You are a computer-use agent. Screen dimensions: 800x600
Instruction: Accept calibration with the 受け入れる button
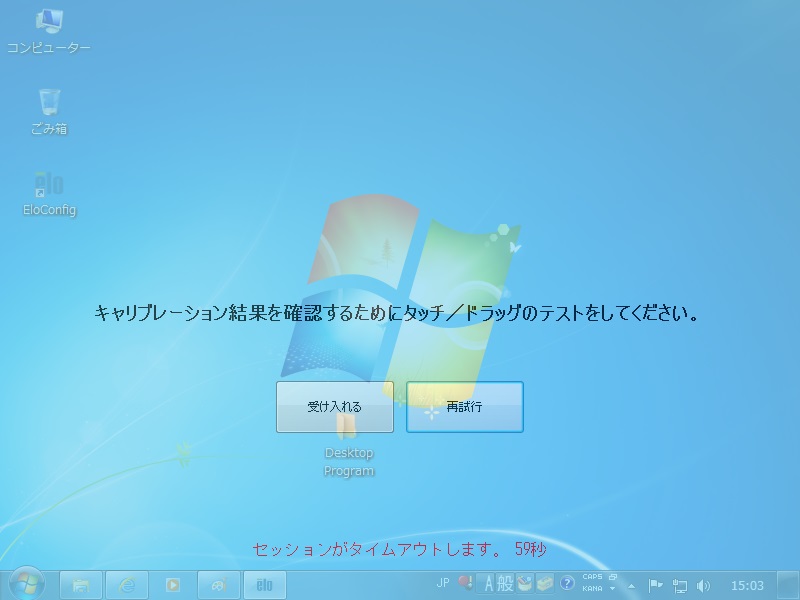(335, 407)
